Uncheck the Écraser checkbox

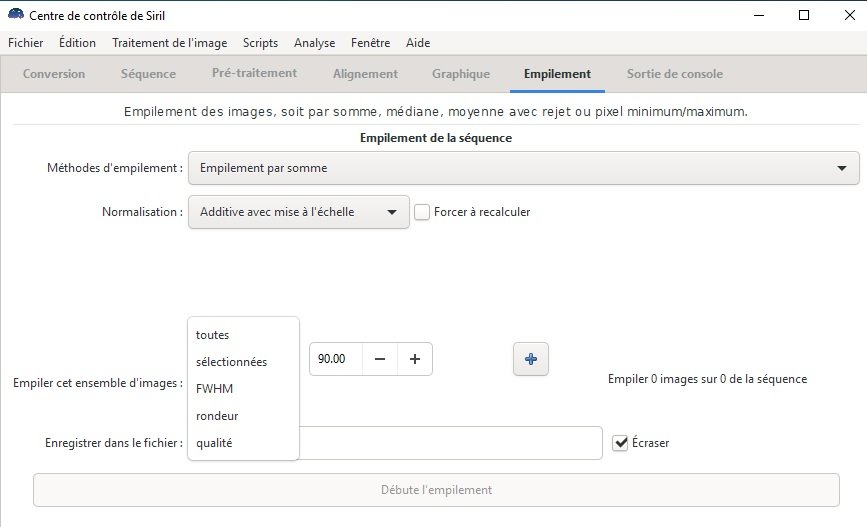pyautogui.click(x=620, y=442)
